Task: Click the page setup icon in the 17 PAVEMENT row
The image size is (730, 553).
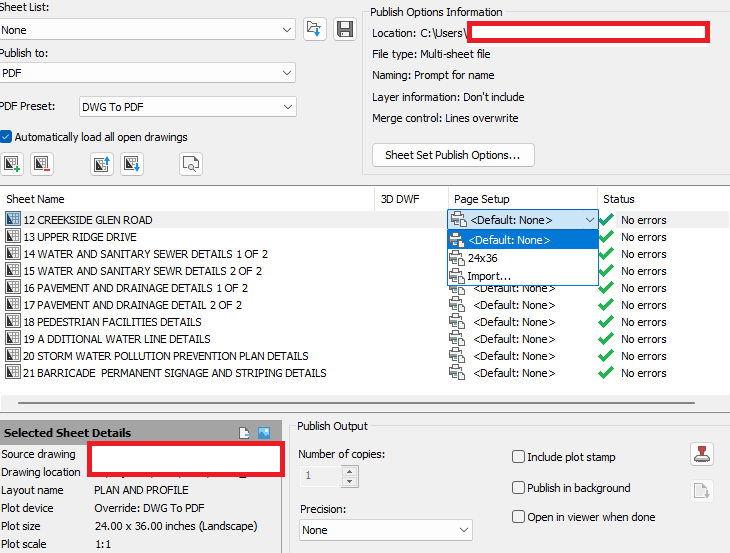Action: pyautogui.click(x=457, y=304)
